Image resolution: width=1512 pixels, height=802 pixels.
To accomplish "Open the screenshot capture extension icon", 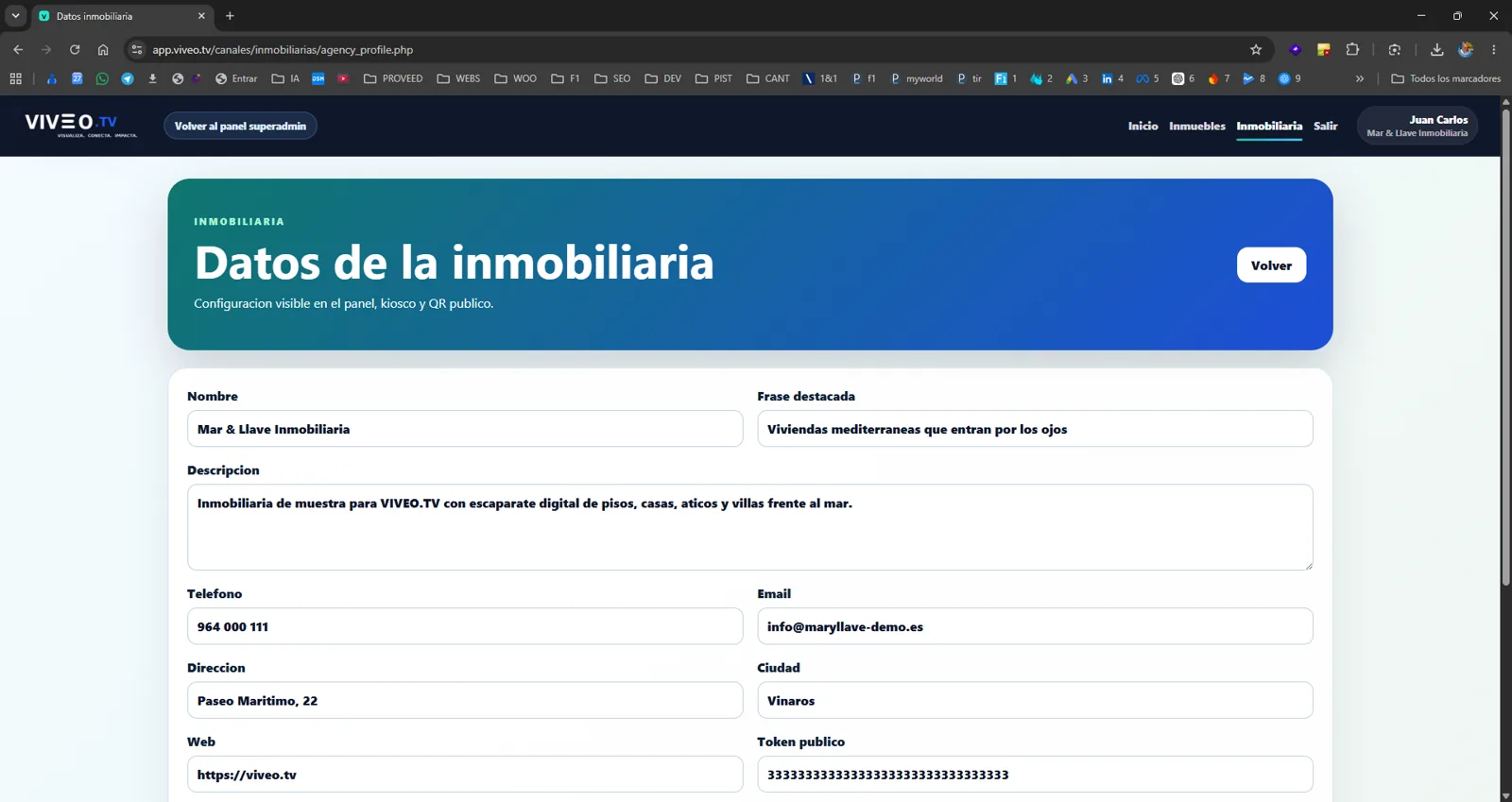I will (1394, 50).
